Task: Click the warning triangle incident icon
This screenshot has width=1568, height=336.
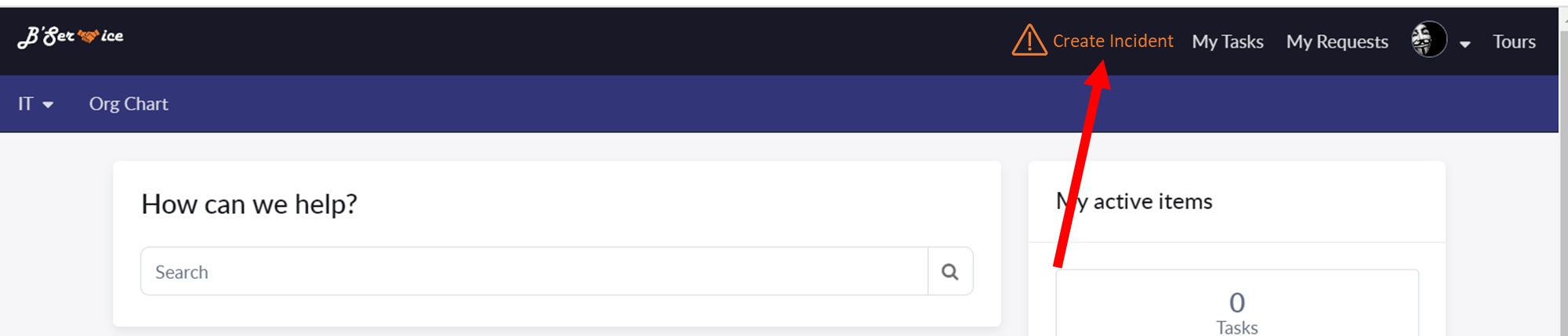Action: pos(1029,40)
